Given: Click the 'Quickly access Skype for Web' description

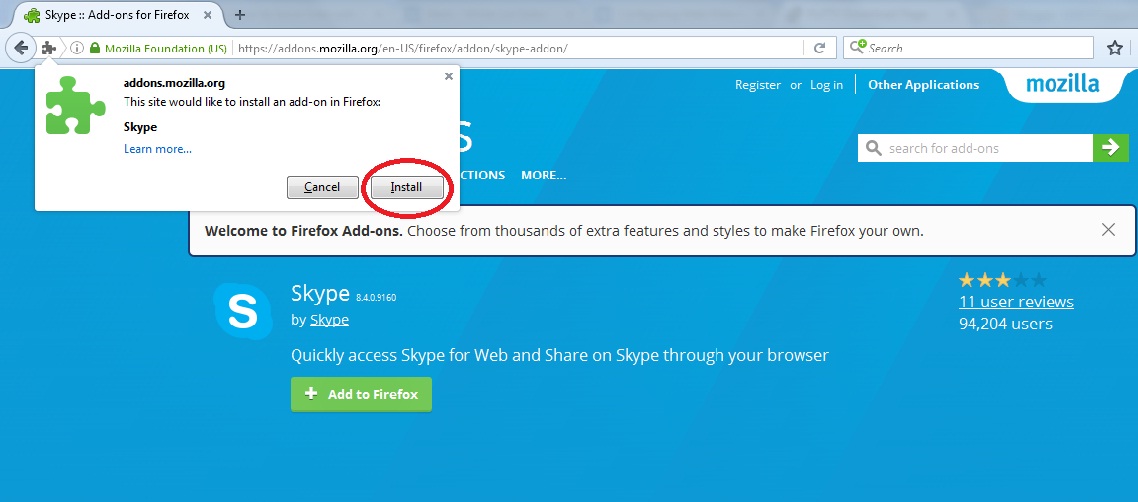Looking at the screenshot, I should [x=560, y=355].
